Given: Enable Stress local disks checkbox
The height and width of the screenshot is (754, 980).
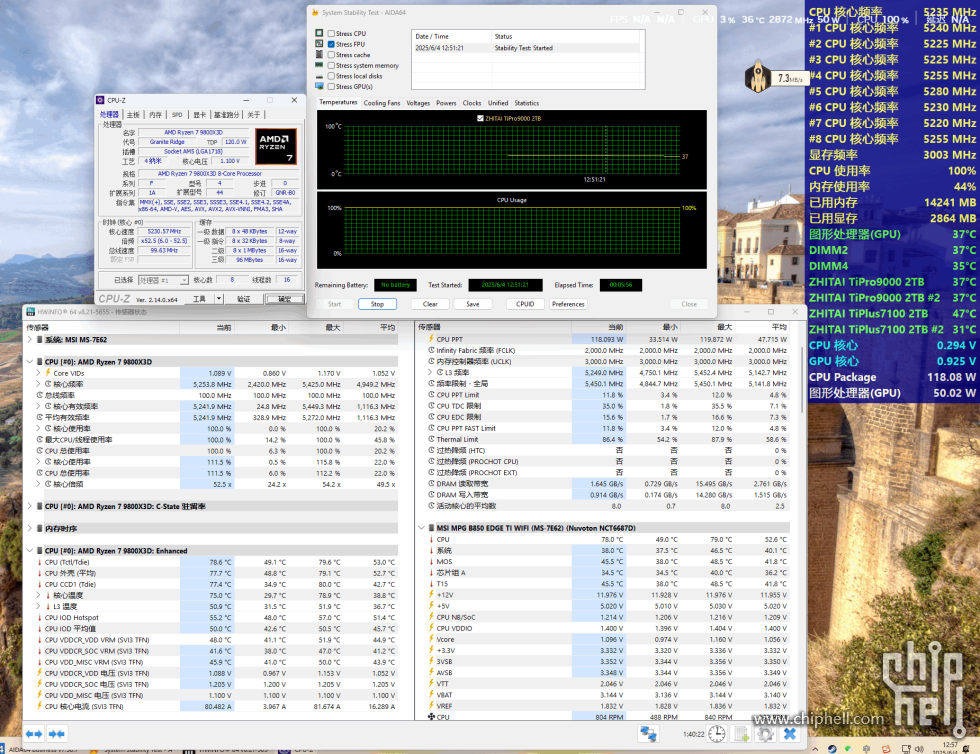Looking at the screenshot, I should [x=331, y=76].
